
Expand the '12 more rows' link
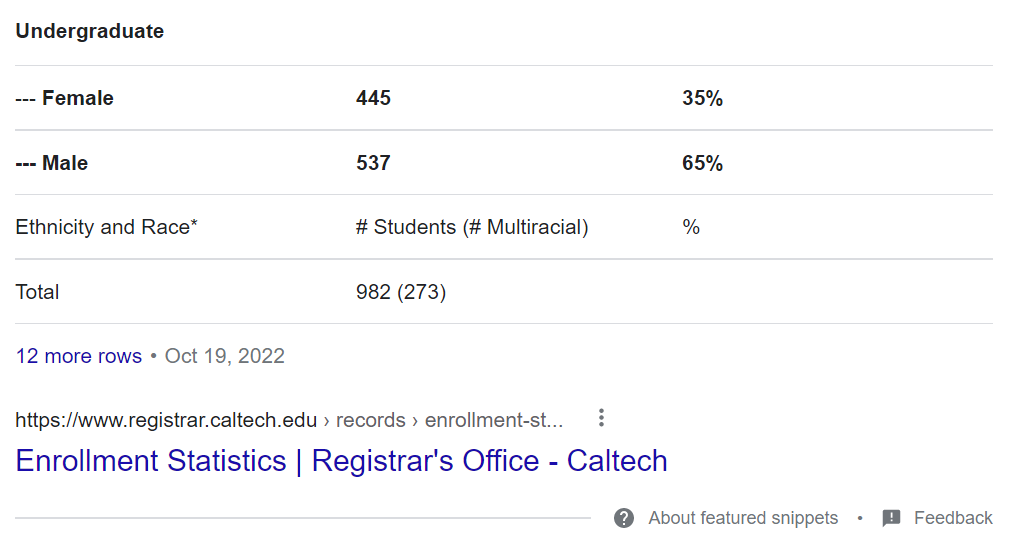click(79, 356)
